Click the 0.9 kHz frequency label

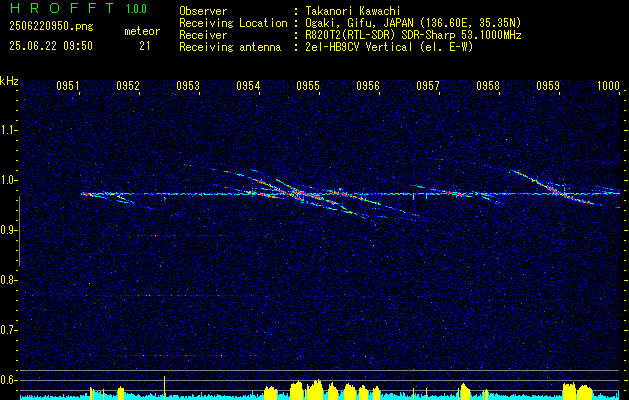tap(8, 230)
